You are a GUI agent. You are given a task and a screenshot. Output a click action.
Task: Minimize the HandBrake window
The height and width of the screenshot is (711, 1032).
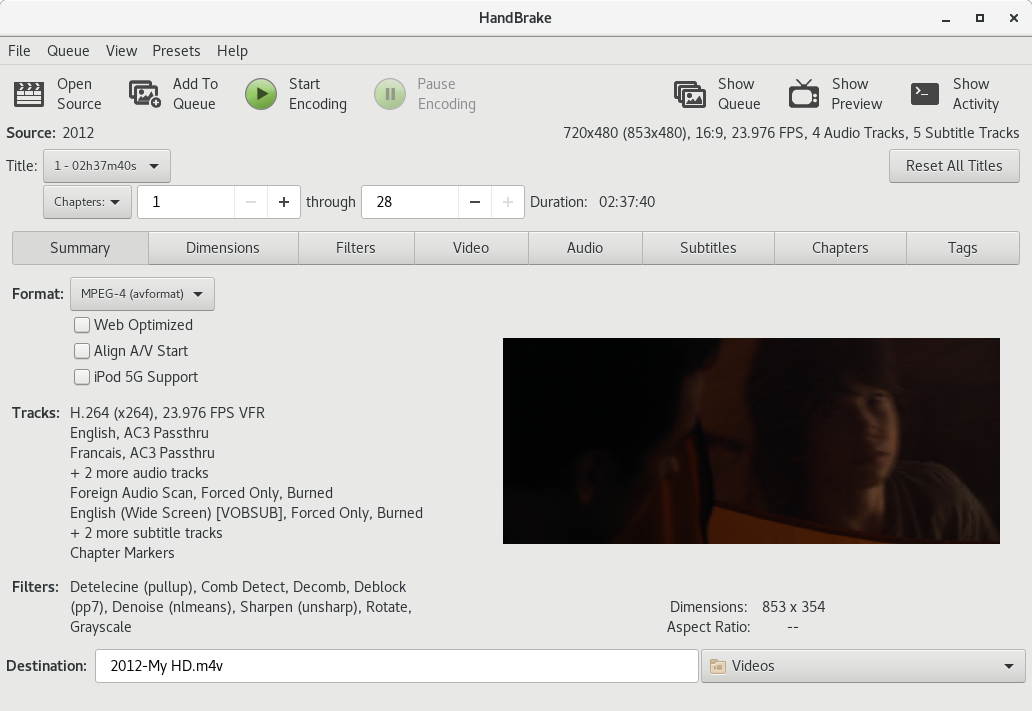click(x=946, y=18)
